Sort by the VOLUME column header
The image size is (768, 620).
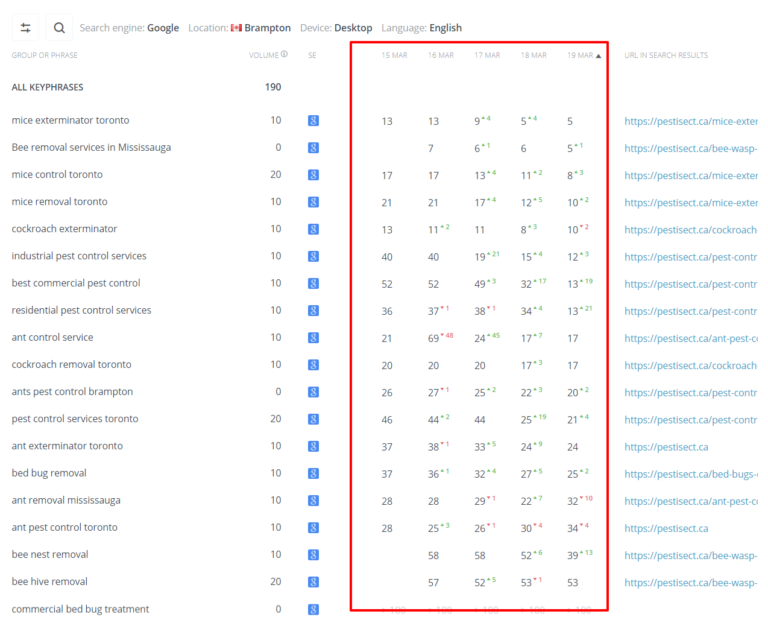(264, 55)
